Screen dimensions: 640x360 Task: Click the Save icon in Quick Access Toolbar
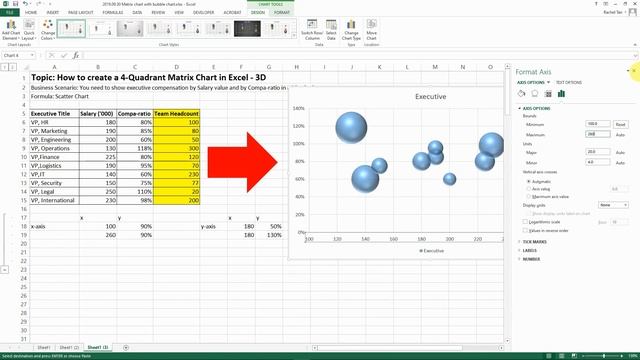click(15, 4)
